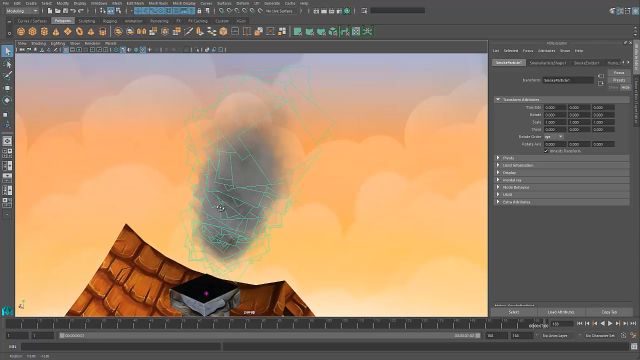This screenshot has width=640, height=360.
Task: Activate the Move tool in toolbox
Action: click(7, 88)
